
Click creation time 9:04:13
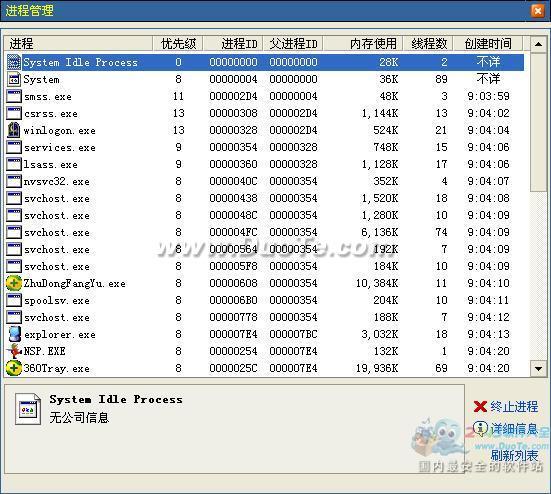(488, 334)
